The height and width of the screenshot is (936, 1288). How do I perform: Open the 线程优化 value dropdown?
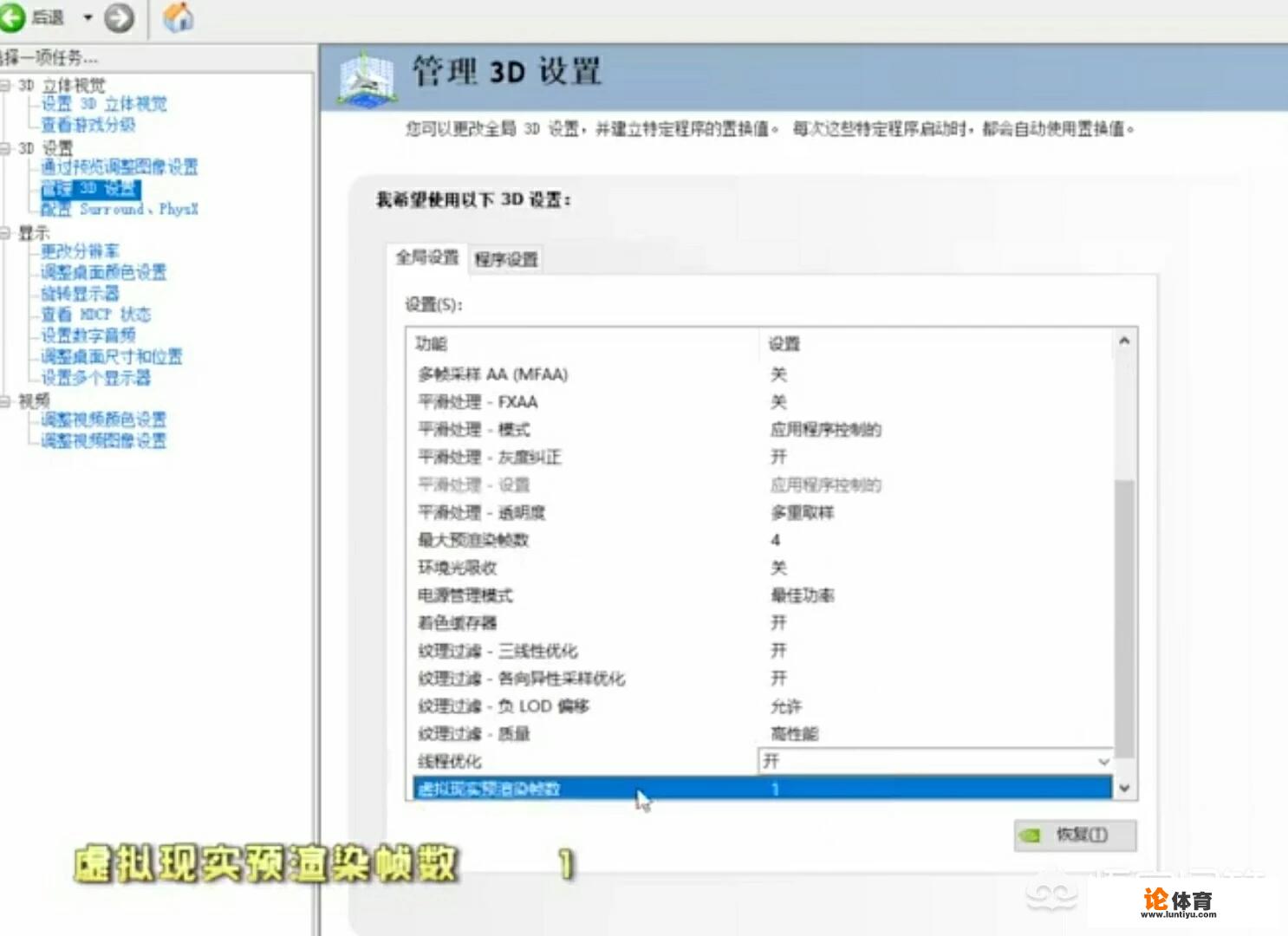[1103, 762]
